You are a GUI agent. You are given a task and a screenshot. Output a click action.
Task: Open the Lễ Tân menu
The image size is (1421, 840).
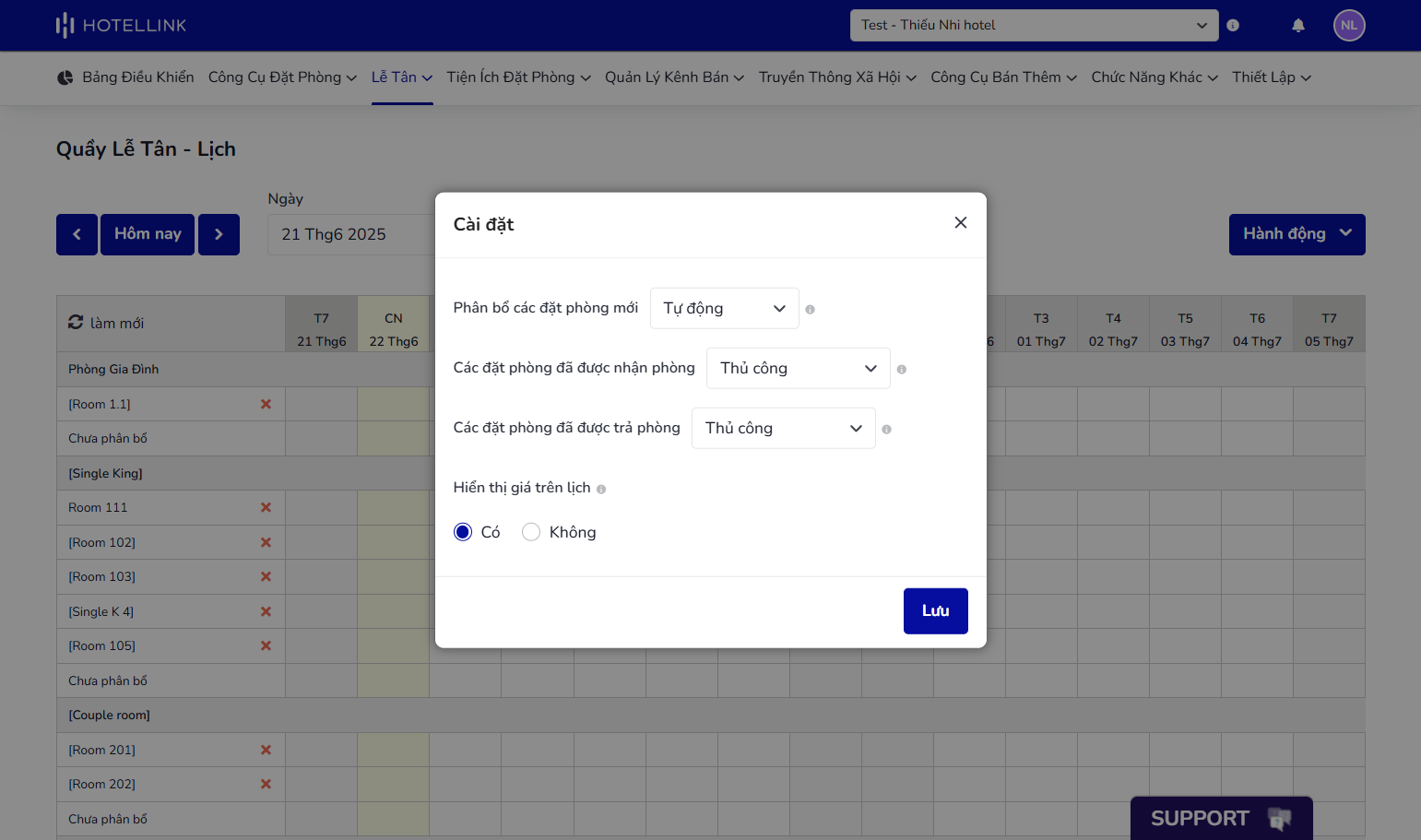[402, 77]
